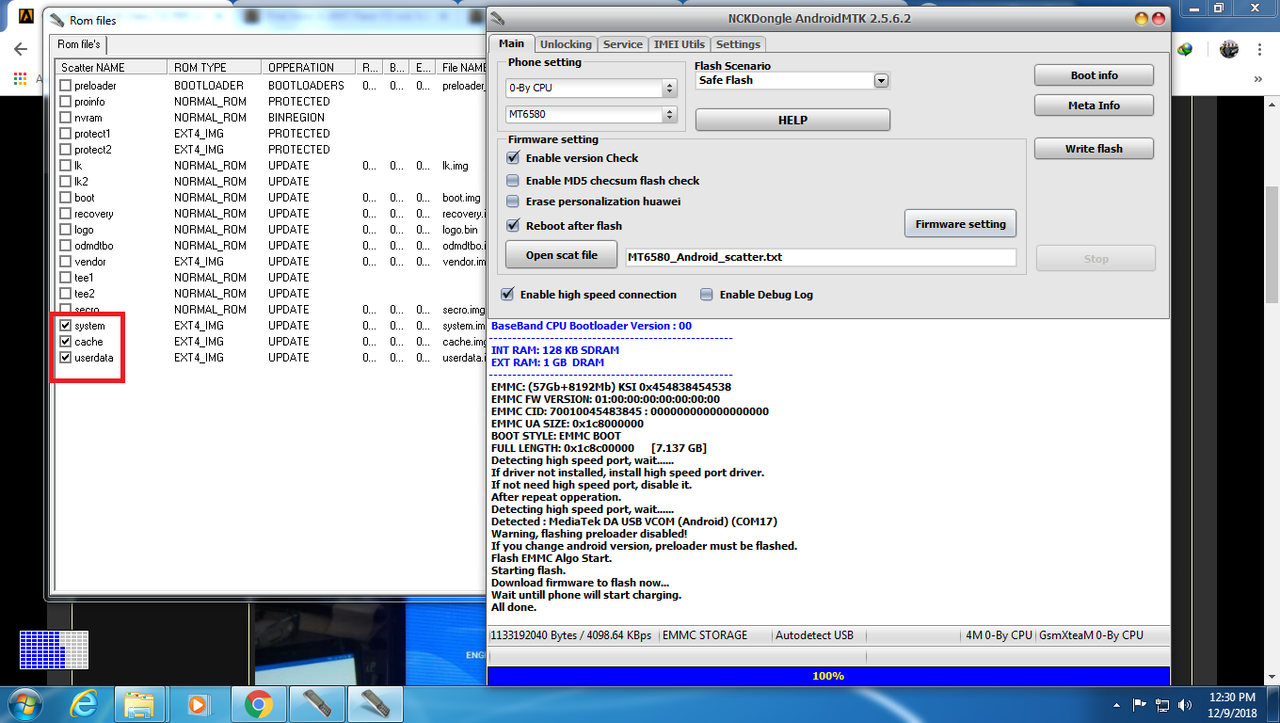Switch to the Settings tab
The height and width of the screenshot is (723, 1280).
coord(738,44)
